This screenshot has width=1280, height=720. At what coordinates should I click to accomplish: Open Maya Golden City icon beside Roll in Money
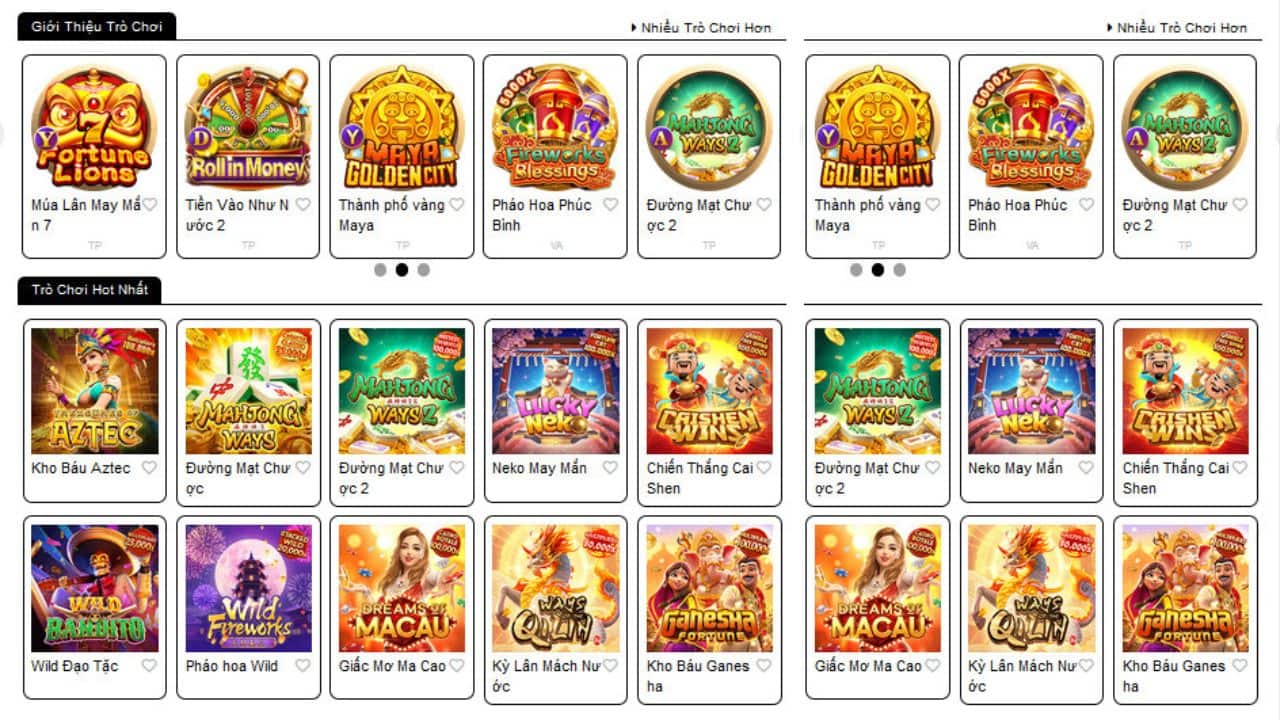point(401,127)
